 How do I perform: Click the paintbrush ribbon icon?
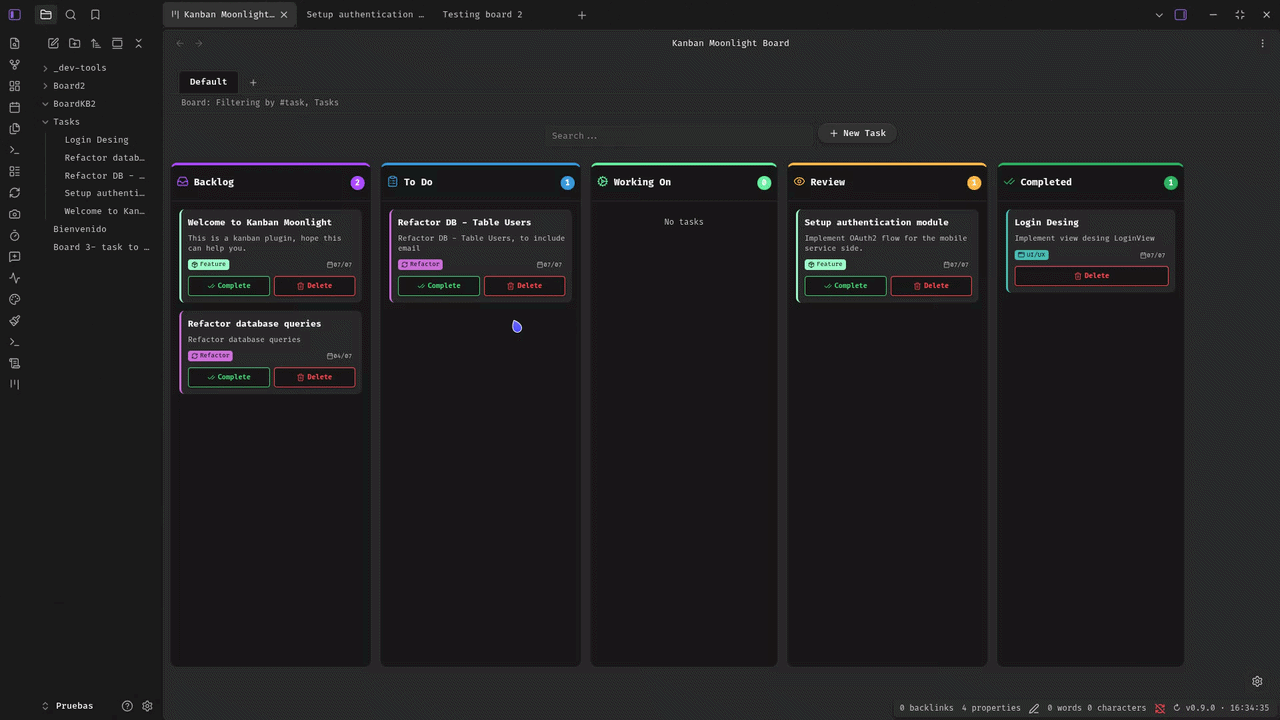pyautogui.click(x=14, y=321)
